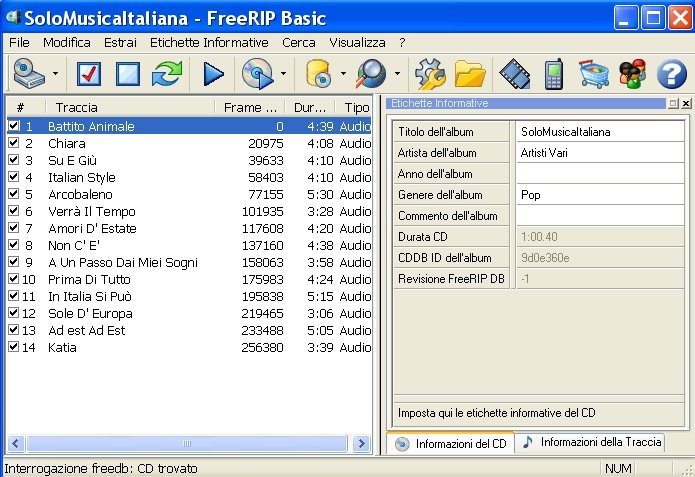This screenshot has width=695, height=477.
Task: Close the Etichette Informative panel
Action: [686, 103]
